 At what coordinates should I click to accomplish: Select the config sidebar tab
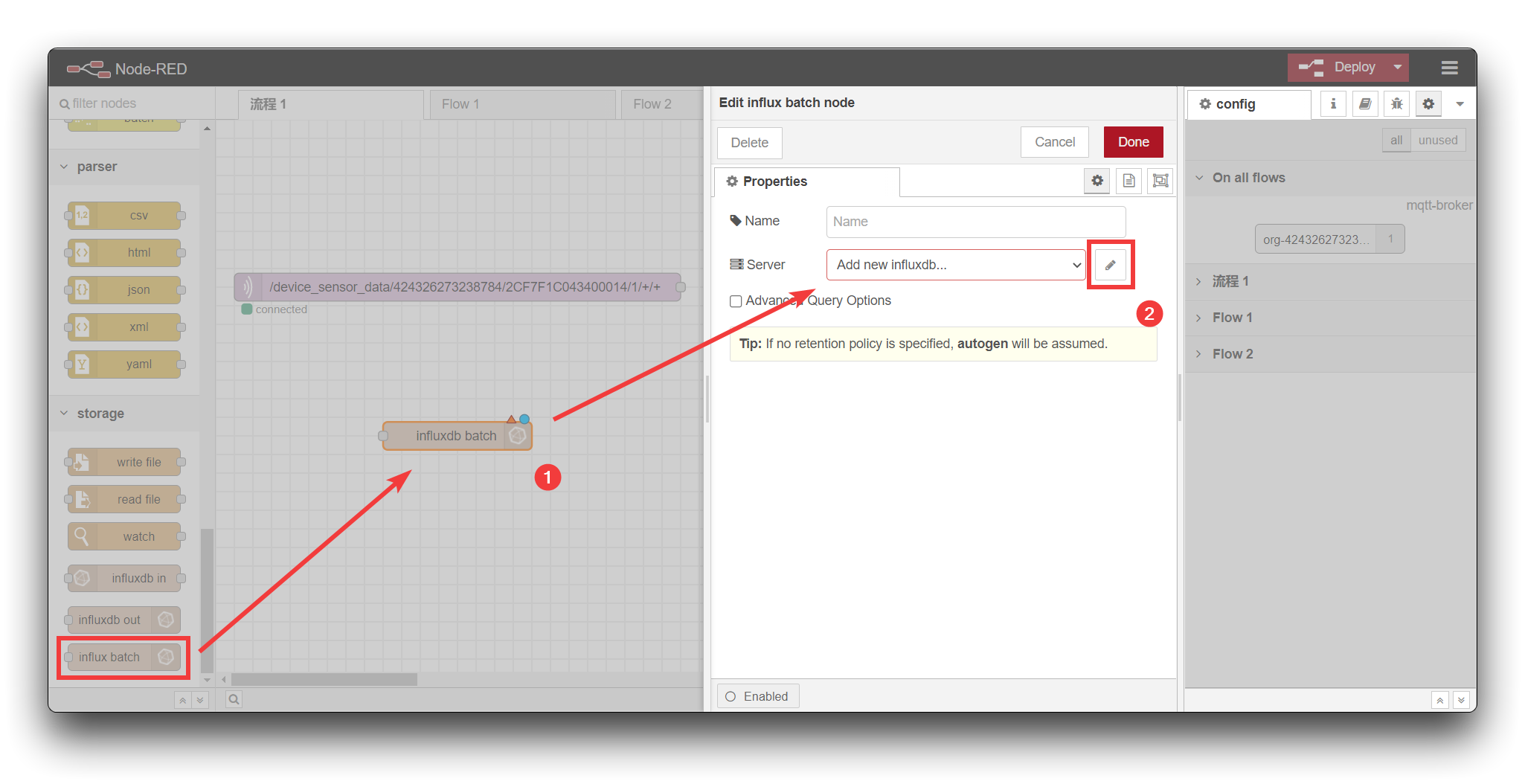pyautogui.click(x=1249, y=105)
